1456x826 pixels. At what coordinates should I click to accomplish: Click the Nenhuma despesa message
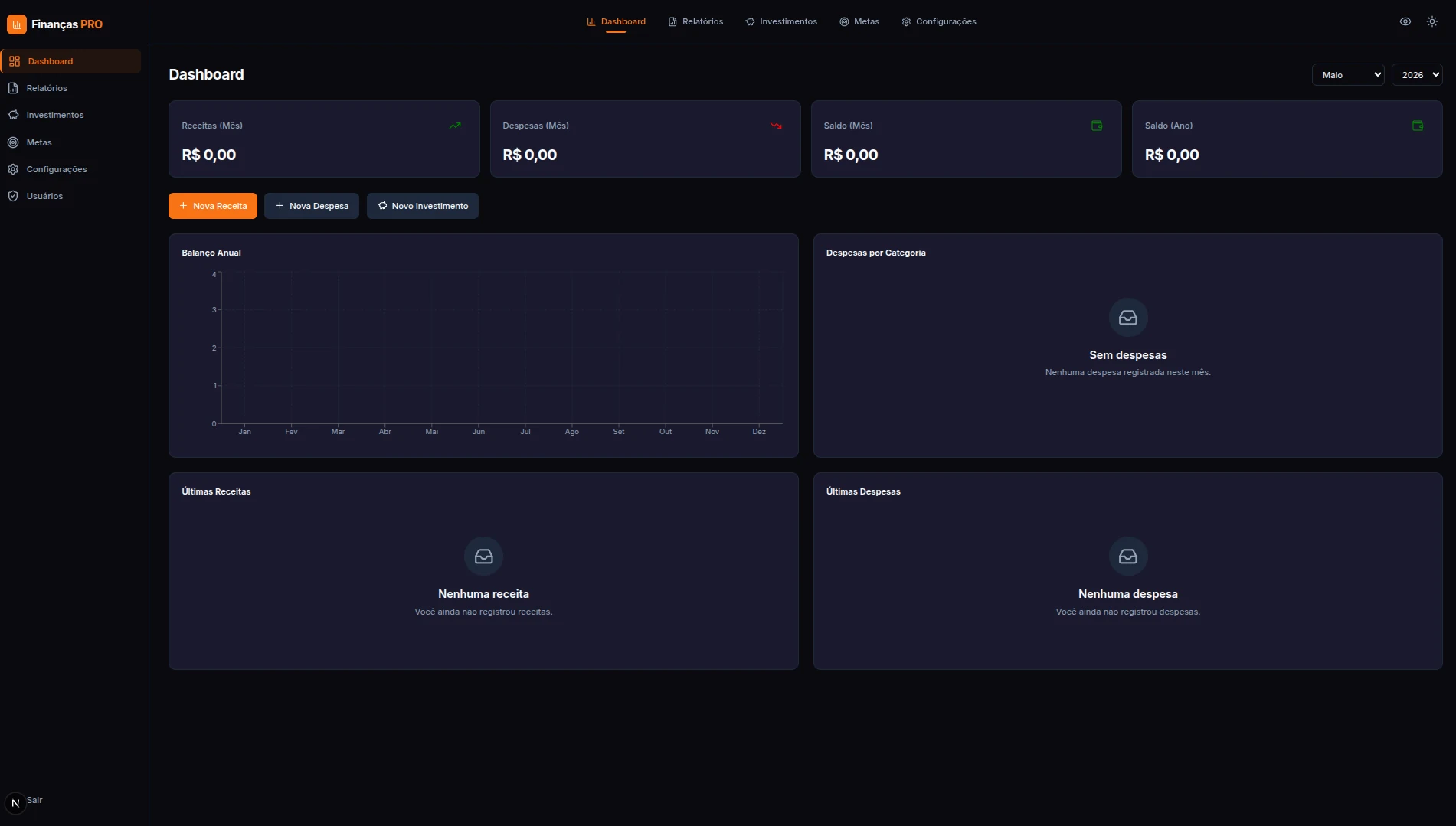click(x=1128, y=594)
